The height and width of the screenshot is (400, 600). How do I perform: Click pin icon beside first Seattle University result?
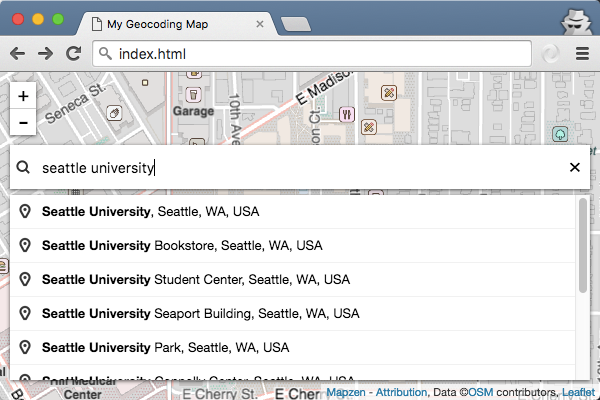coord(25,212)
